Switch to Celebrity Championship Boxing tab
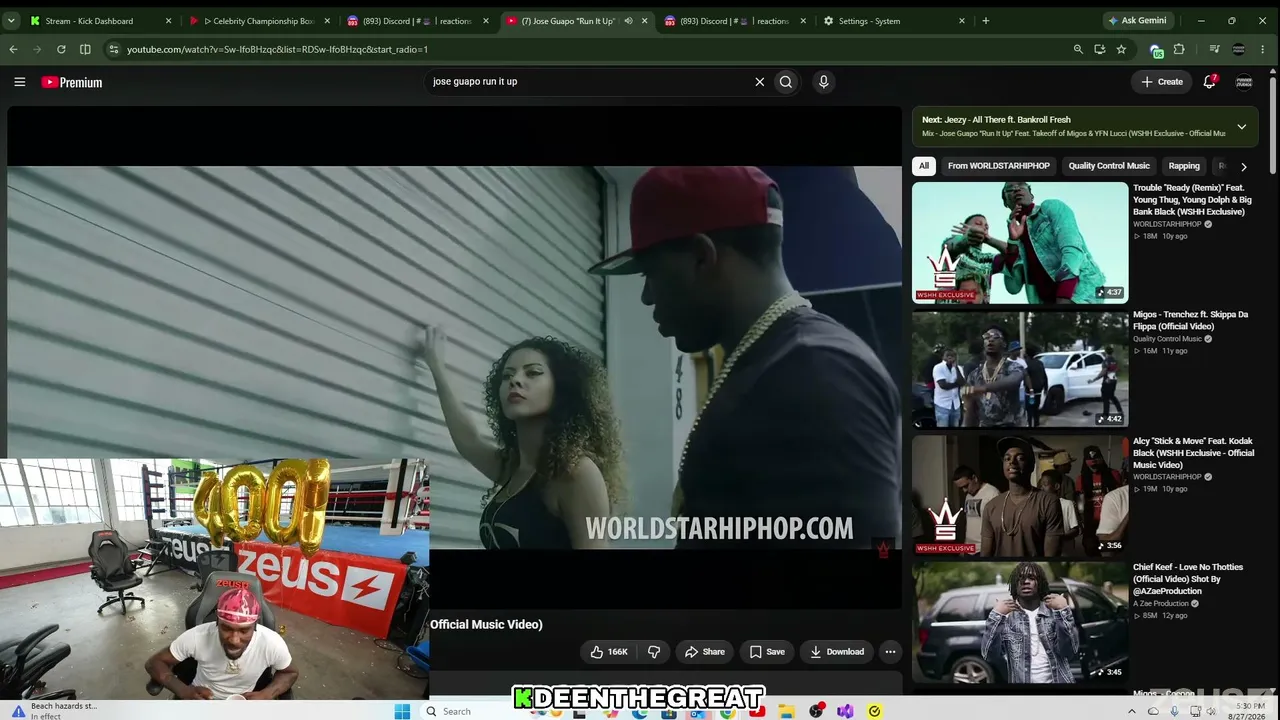This screenshot has height=720, width=1280. click(260, 20)
